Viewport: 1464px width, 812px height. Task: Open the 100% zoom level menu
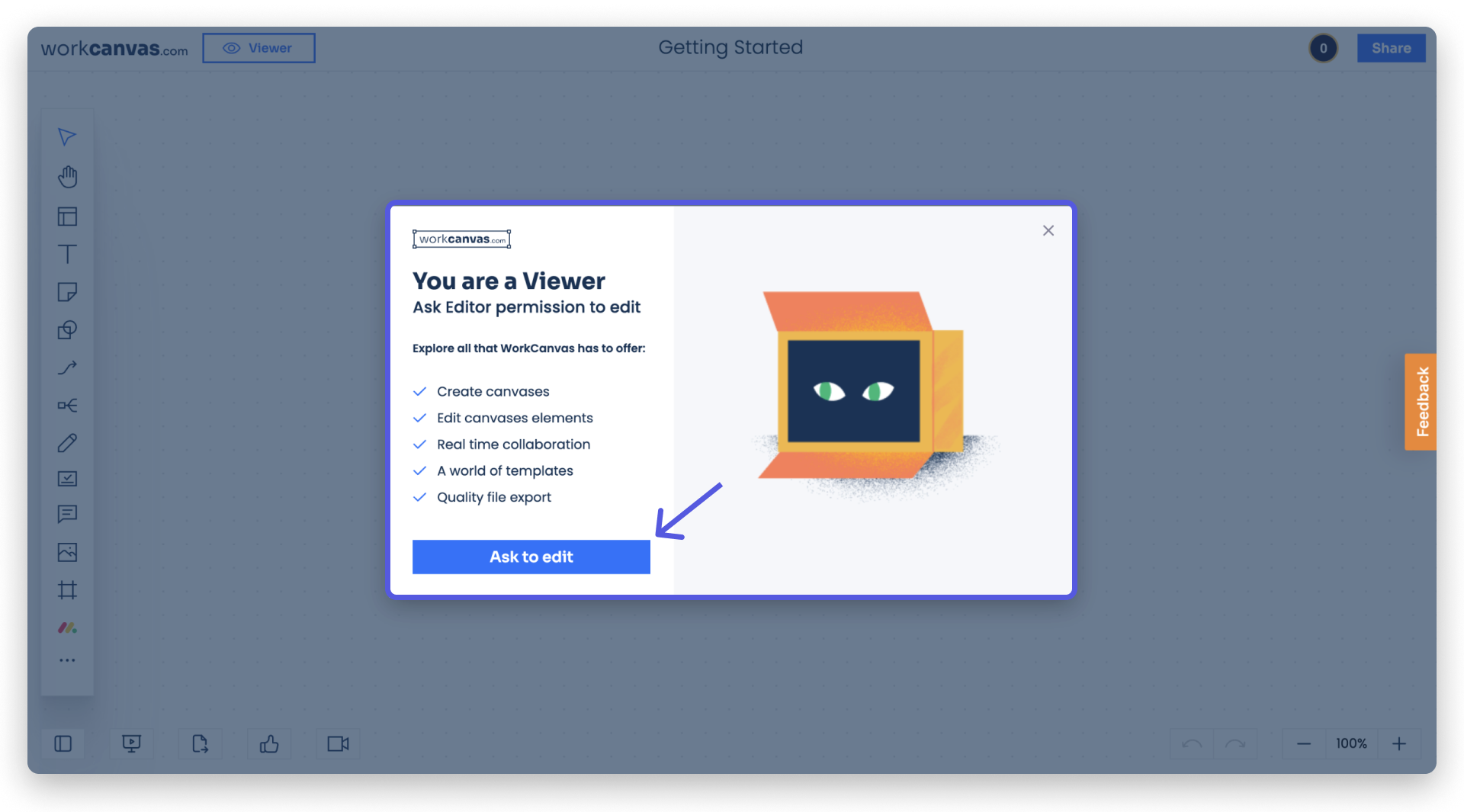tap(1351, 744)
